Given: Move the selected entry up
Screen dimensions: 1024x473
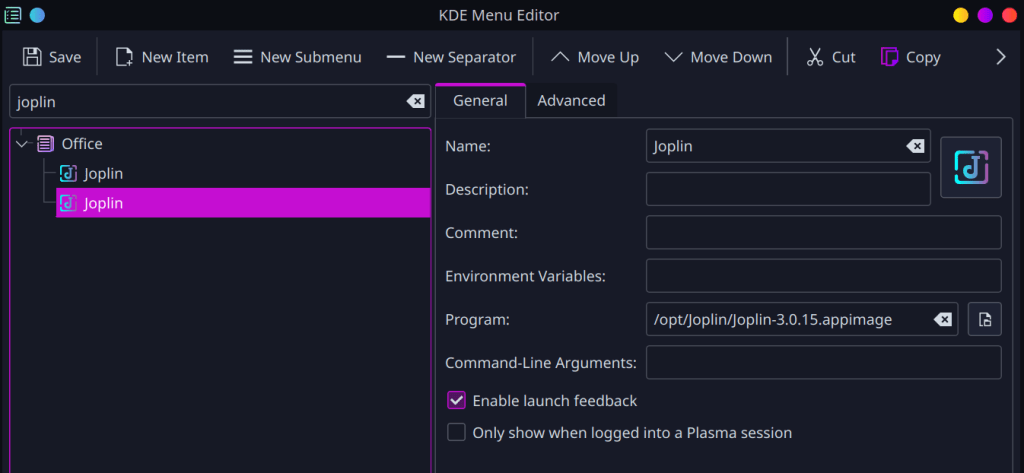Looking at the screenshot, I should [595, 57].
